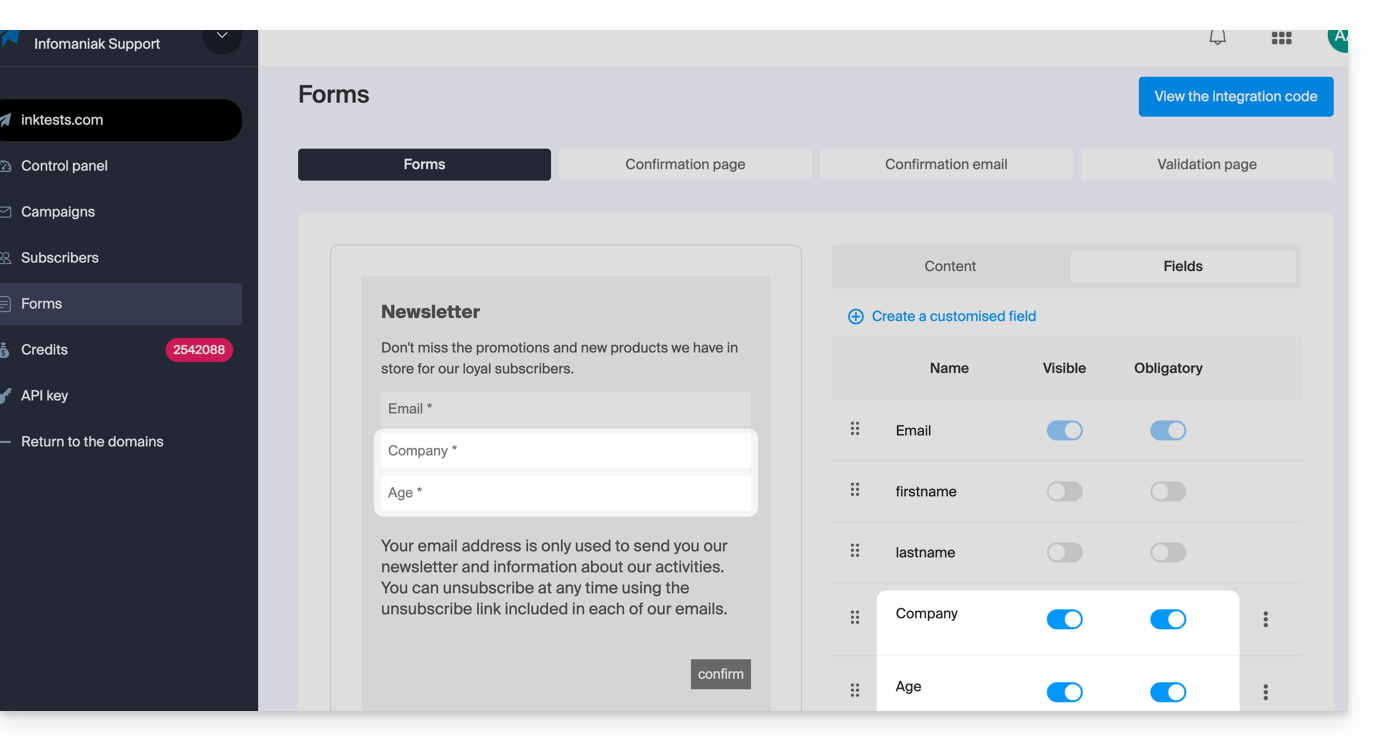This screenshot has height=741, width=1378.
Task: Switch to the Confirmation page tab
Action: point(685,164)
